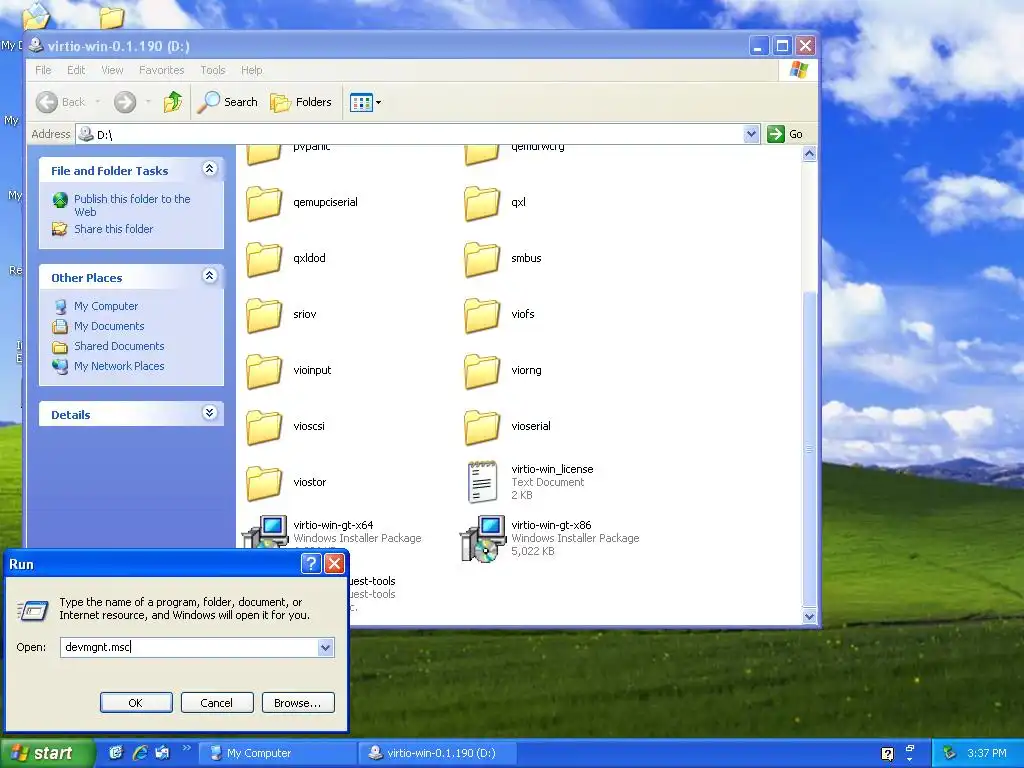1024x768 pixels.
Task: Go to My Documents in Other Places
Action: tap(109, 326)
